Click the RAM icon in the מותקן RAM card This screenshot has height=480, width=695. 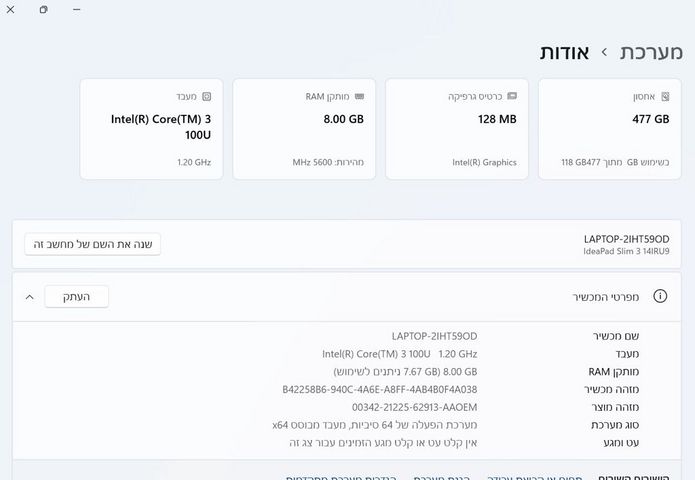click(359, 96)
